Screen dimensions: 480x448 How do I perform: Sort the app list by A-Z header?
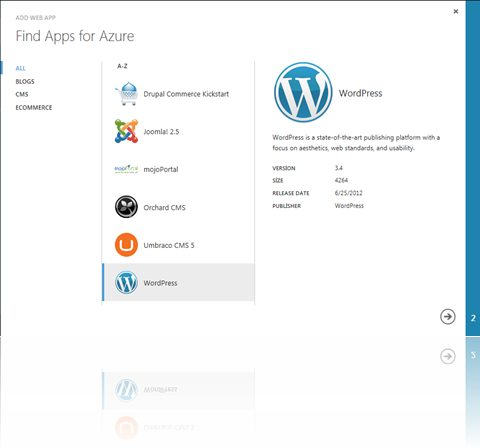click(x=122, y=66)
